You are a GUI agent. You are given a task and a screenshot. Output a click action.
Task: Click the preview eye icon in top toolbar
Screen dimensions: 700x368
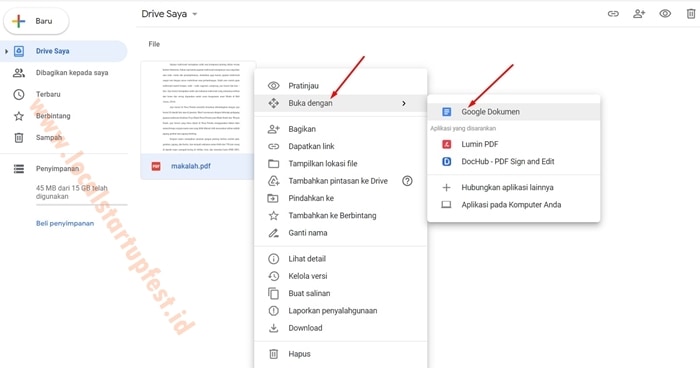(x=665, y=14)
